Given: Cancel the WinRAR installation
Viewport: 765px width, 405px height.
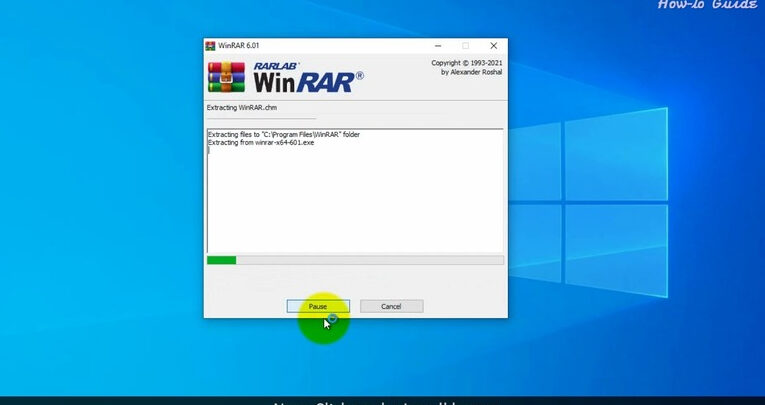Looking at the screenshot, I should pyautogui.click(x=391, y=306).
